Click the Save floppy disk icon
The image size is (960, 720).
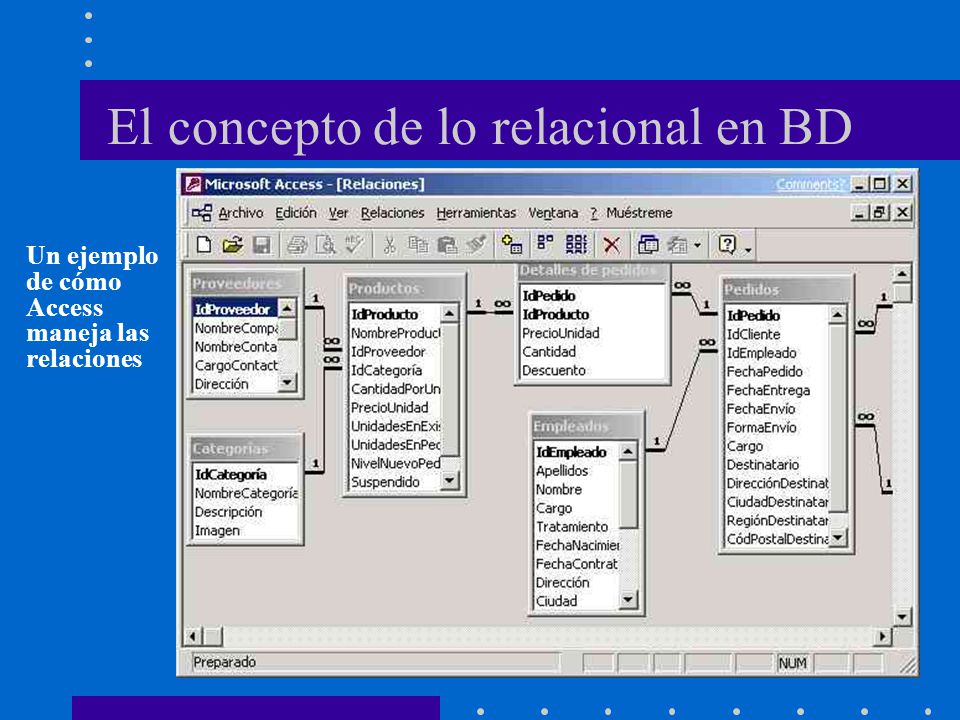[x=262, y=245]
